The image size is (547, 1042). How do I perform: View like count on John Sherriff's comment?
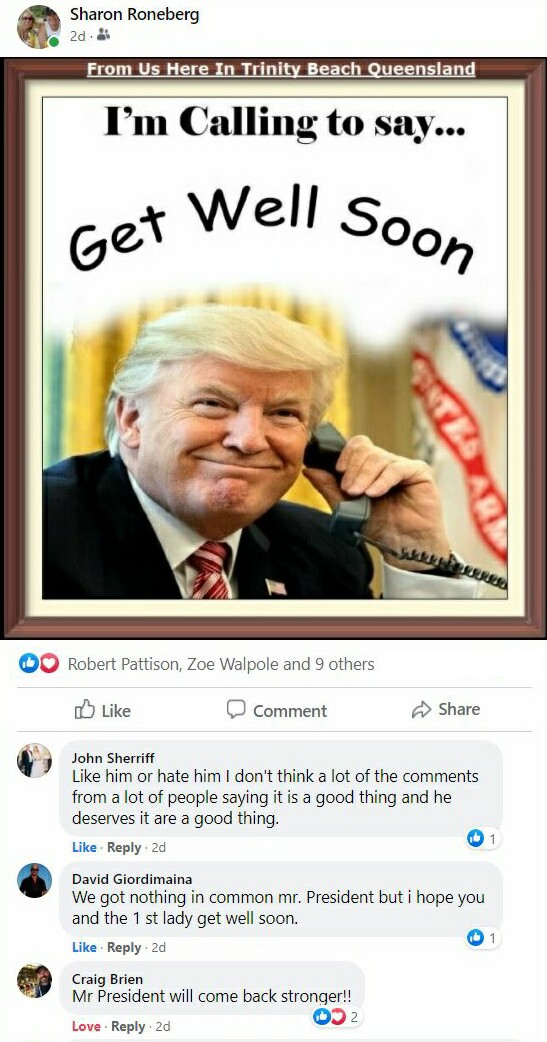[x=483, y=839]
